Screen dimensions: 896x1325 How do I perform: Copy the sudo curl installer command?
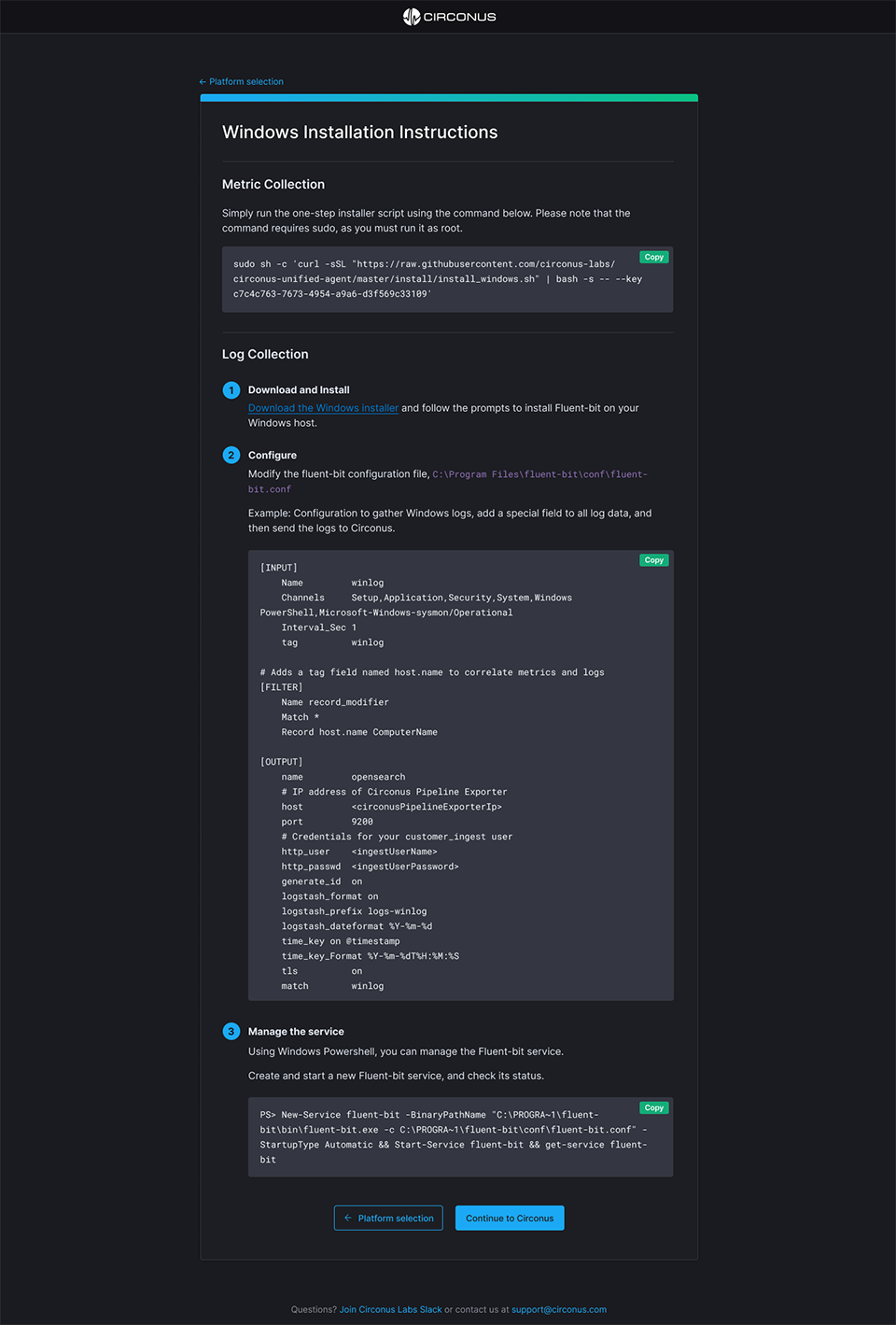coord(653,258)
